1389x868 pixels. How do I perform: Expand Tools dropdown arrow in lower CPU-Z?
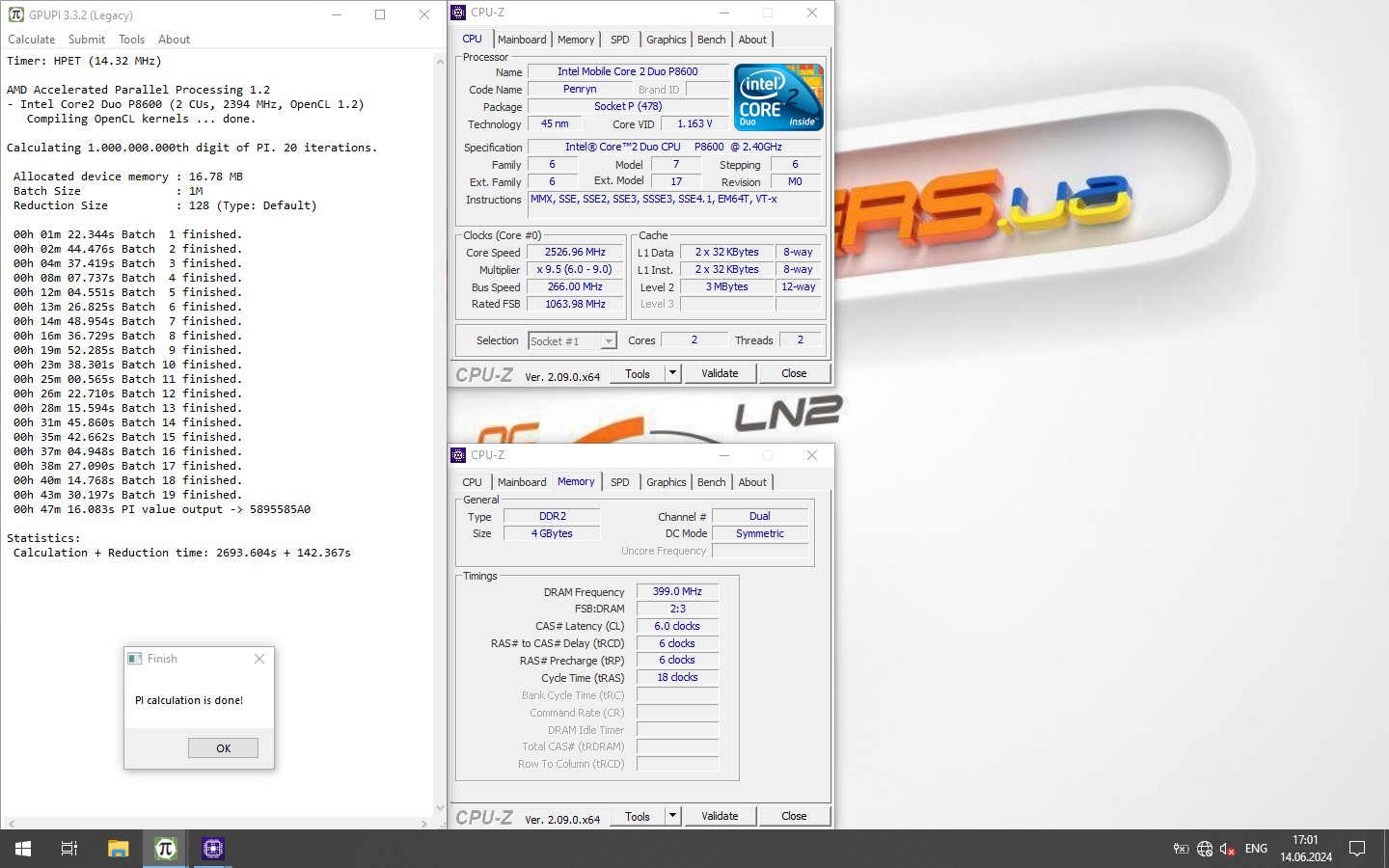coord(672,816)
